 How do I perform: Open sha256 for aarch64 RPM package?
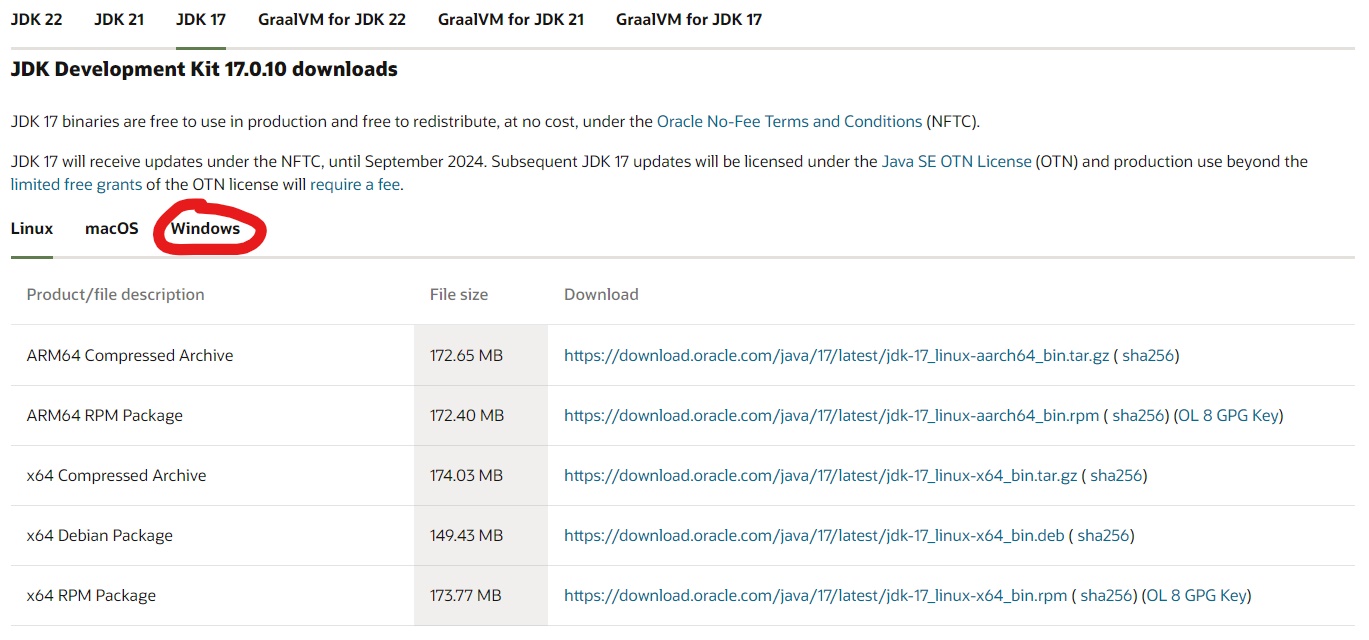tap(1138, 415)
